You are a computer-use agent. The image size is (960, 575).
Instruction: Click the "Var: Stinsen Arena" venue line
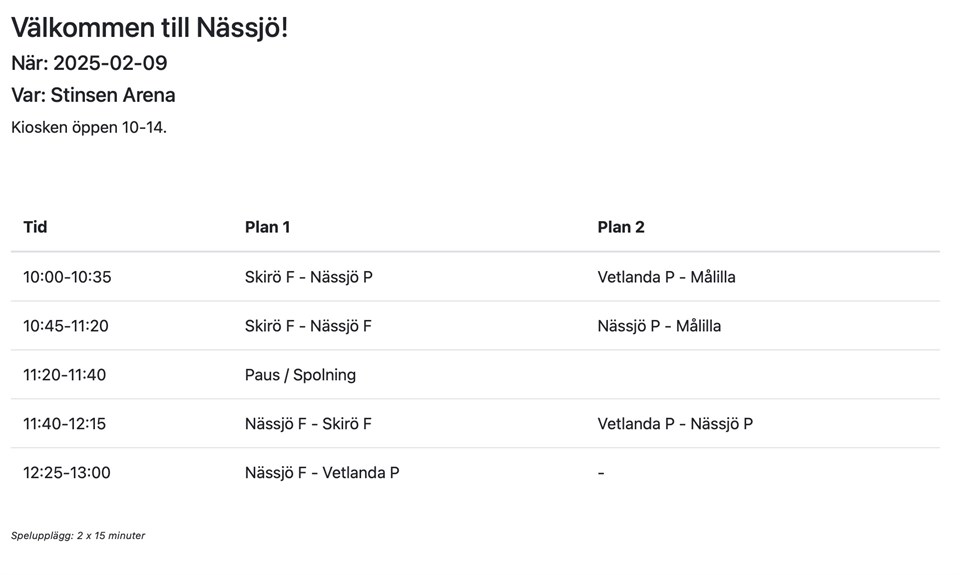(93, 95)
